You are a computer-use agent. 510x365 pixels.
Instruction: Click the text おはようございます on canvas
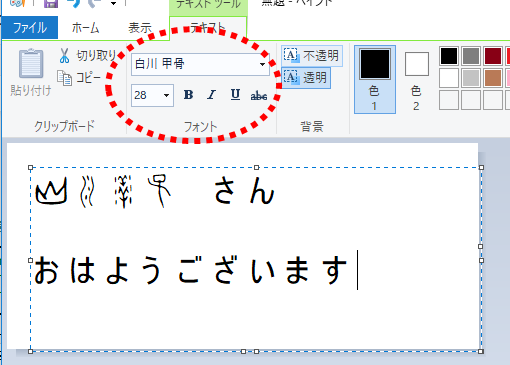coord(191,269)
